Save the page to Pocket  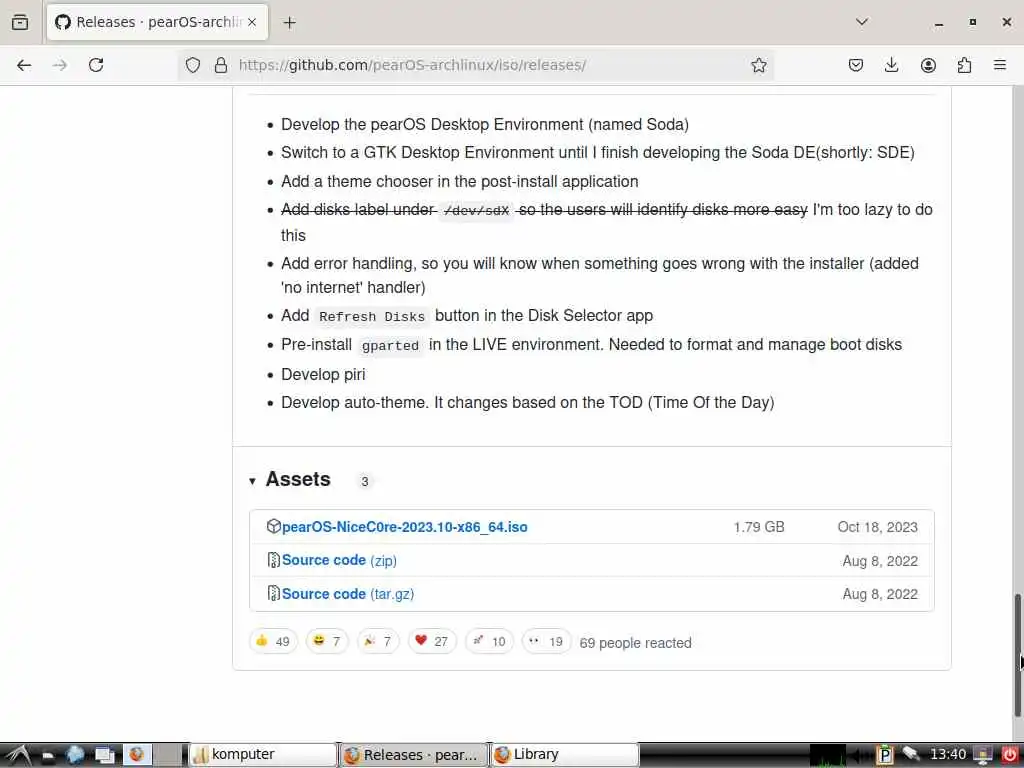[x=856, y=65]
